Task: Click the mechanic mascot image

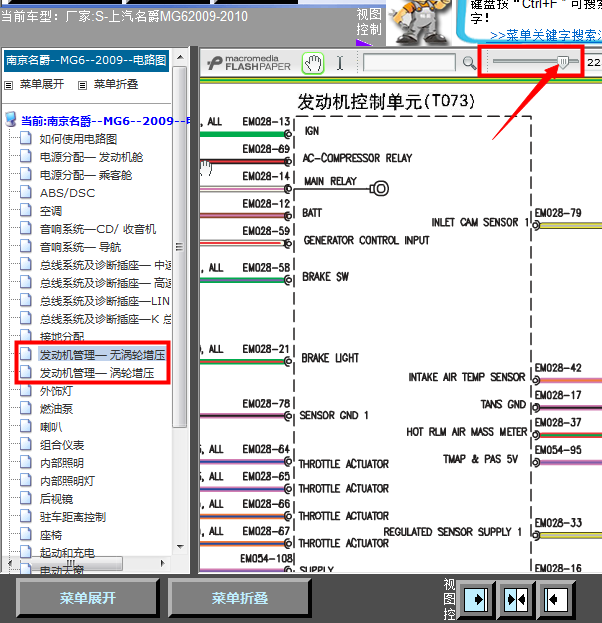Action: pos(419,22)
